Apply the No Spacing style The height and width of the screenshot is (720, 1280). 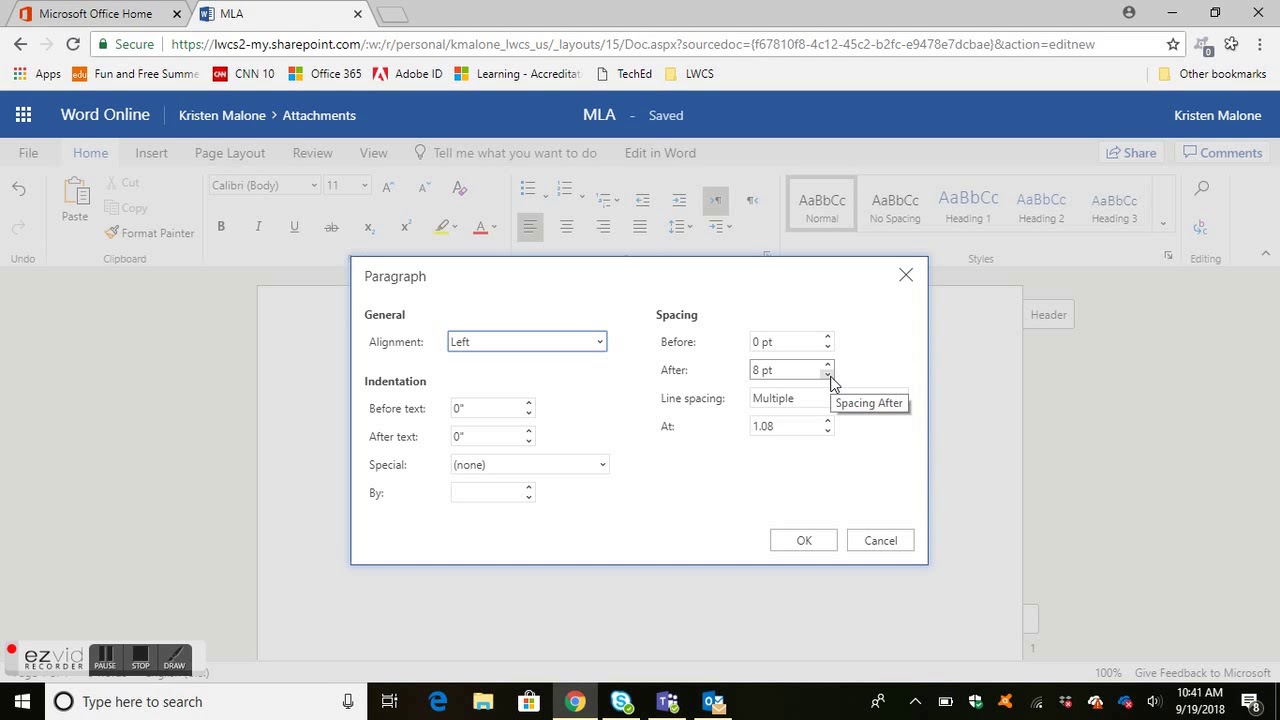point(895,207)
